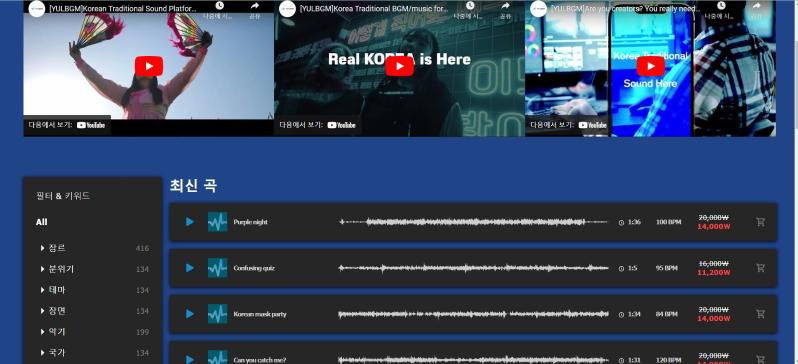The height and width of the screenshot is (364, 798).
Task: Play the Korea Traditional Sound Here video
Action: [650, 66]
